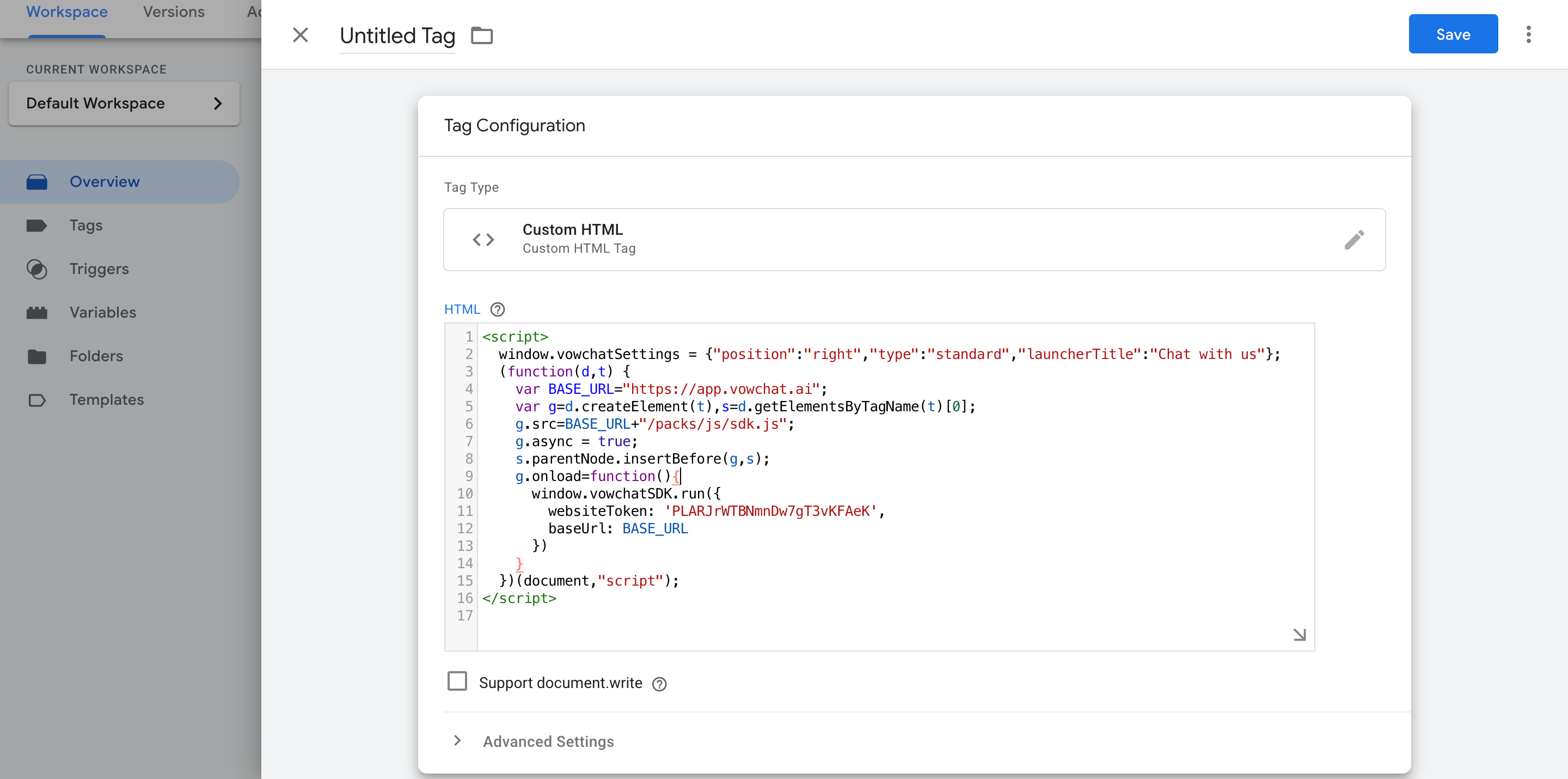The image size is (1568, 779).
Task: Select the Workspace tab
Action: (66, 12)
